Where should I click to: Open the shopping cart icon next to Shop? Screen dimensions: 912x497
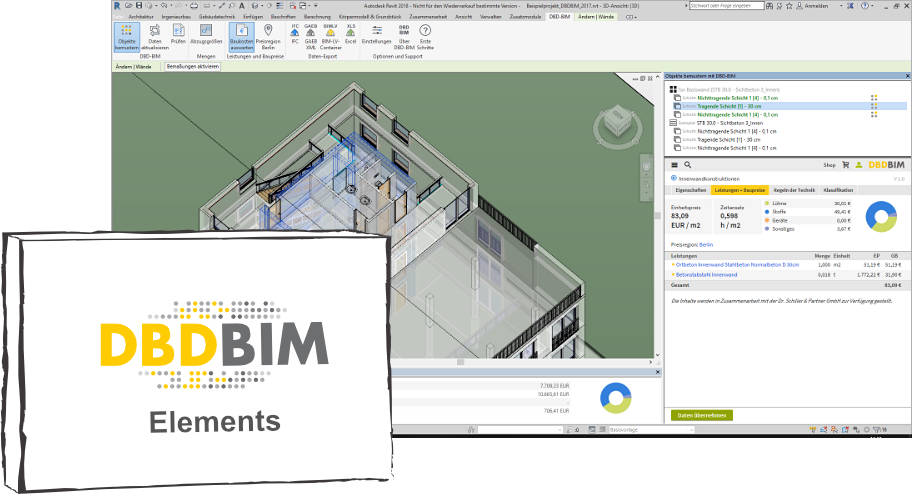click(x=846, y=165)
